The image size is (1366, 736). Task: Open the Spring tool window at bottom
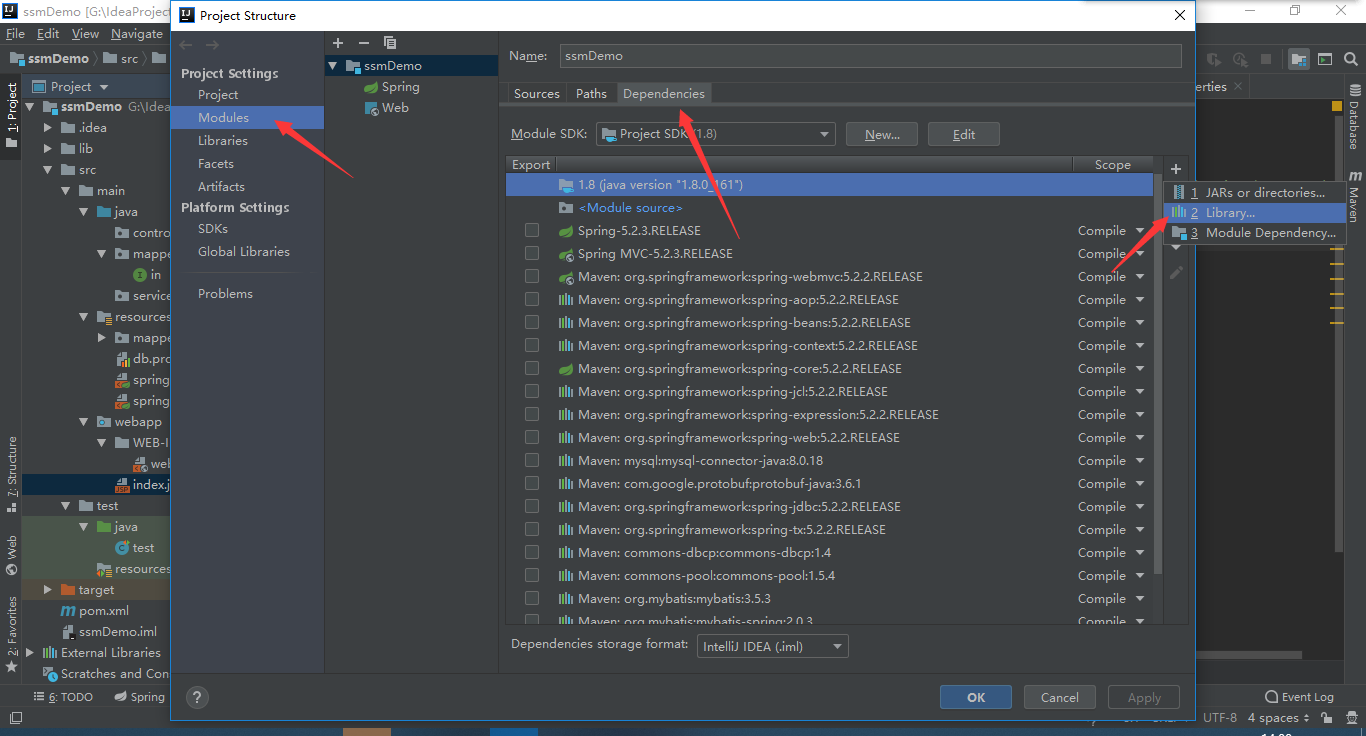pyautogui.click(x=138, y=697)
